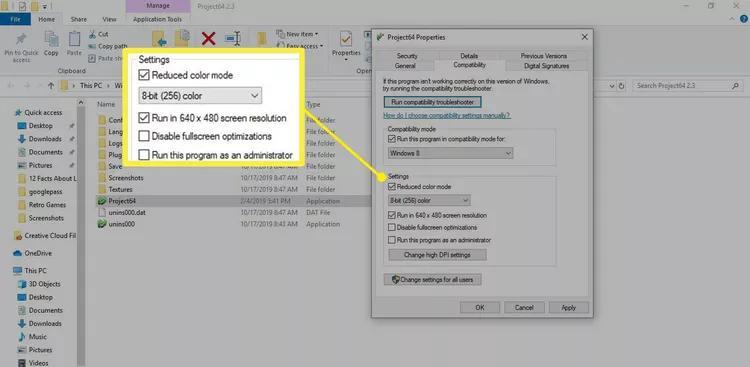This screenshot has width=750, height=367.
Task: Click the Name column header
Action: coord(106,104)
